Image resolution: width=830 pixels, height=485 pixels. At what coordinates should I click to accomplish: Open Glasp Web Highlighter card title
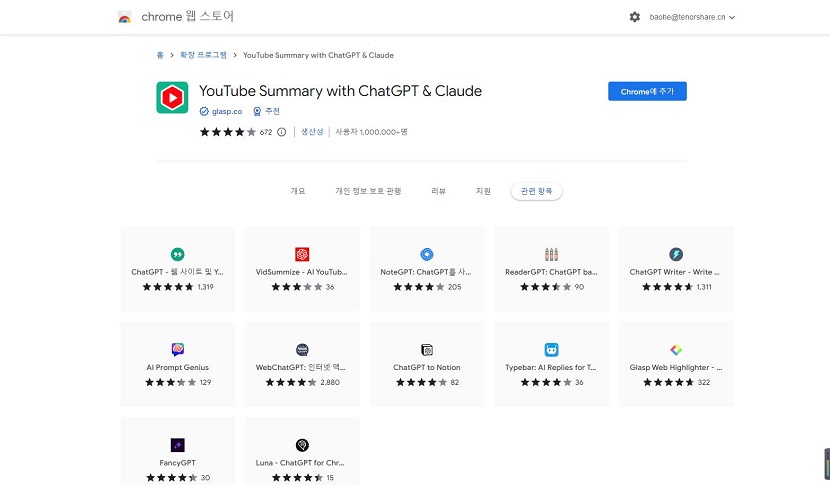[x=676, y=367]
